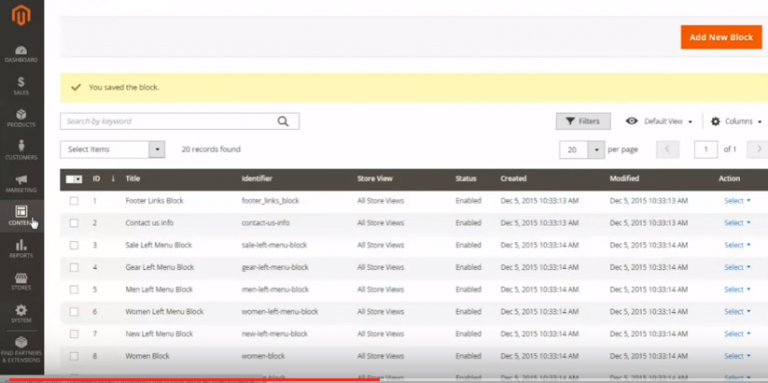Go to next page arrow
Viewport: 768px width, 383px height.
[x=758, y=149]
